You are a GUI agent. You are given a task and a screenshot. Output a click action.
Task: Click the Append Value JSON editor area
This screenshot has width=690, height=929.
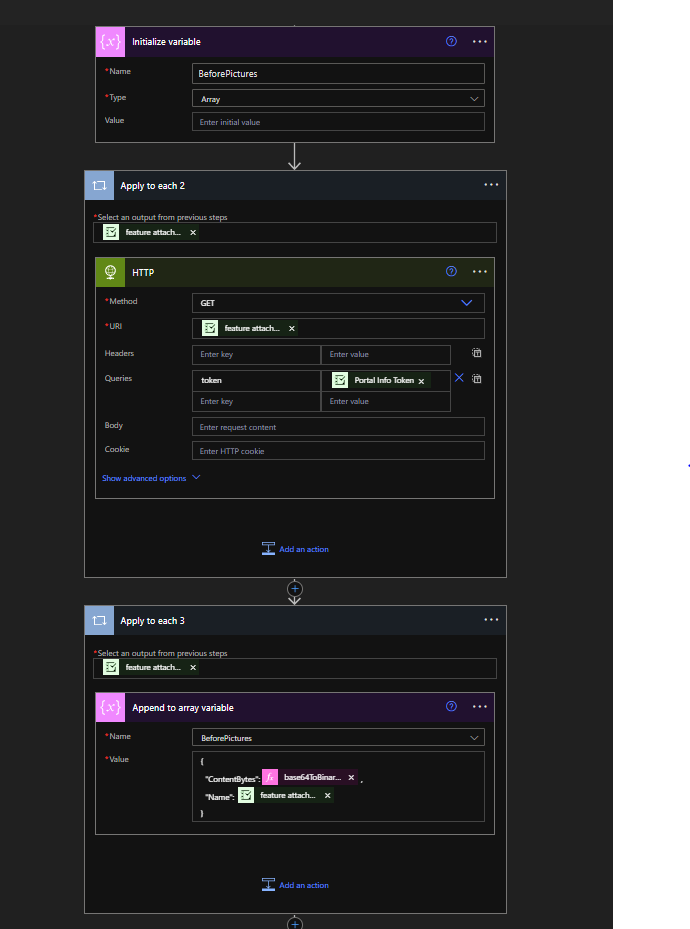(x=338, y=787)
